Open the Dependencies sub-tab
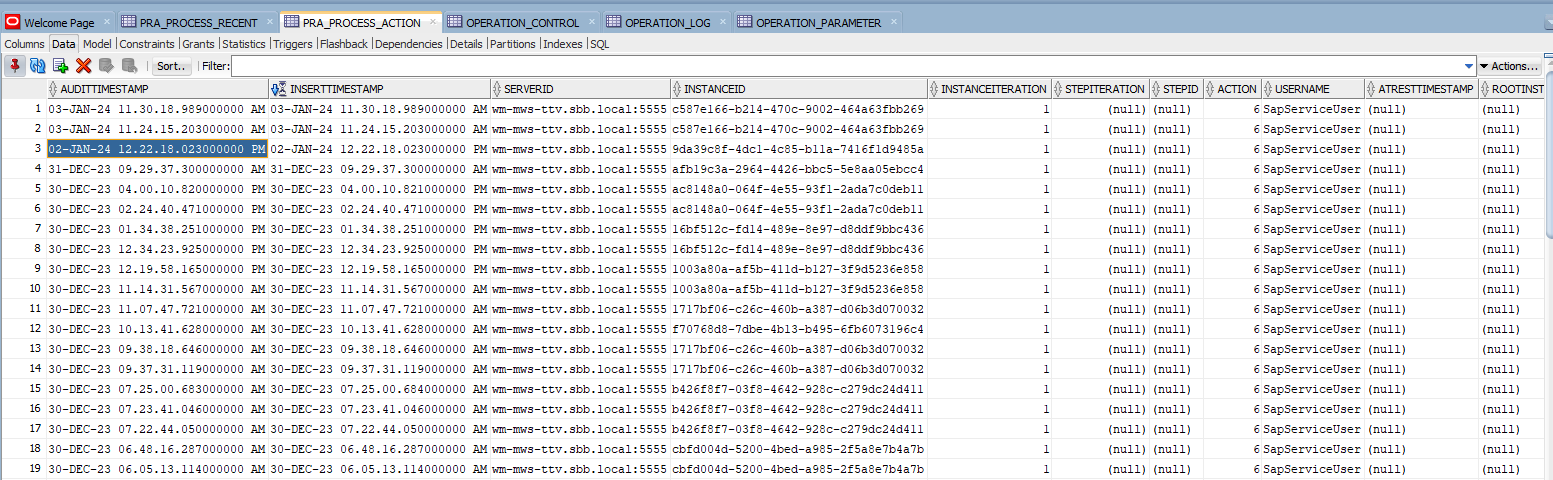This screenshot has height=480, width=1553. pyautogui.click(x=409, y=44)
